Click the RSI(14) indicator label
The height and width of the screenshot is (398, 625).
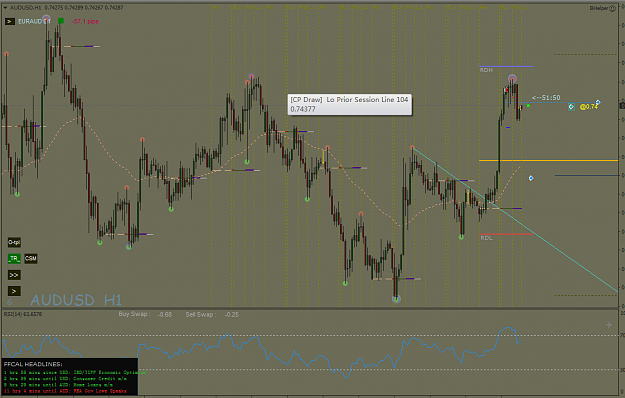click(x=23, y=314)
